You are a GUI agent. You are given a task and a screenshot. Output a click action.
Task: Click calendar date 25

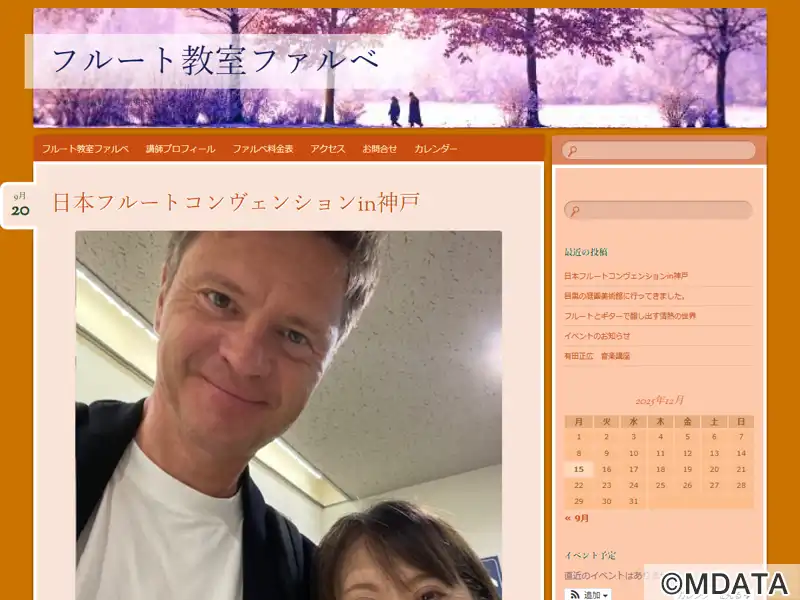pyautogui.click(x=660, y=486)
